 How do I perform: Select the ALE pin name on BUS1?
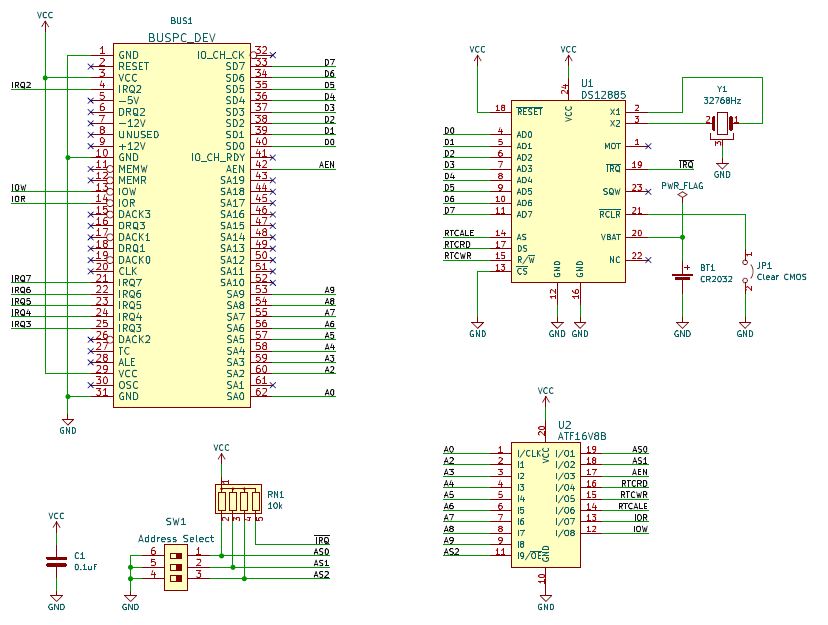pyautogui.click(x=127, y=362)
